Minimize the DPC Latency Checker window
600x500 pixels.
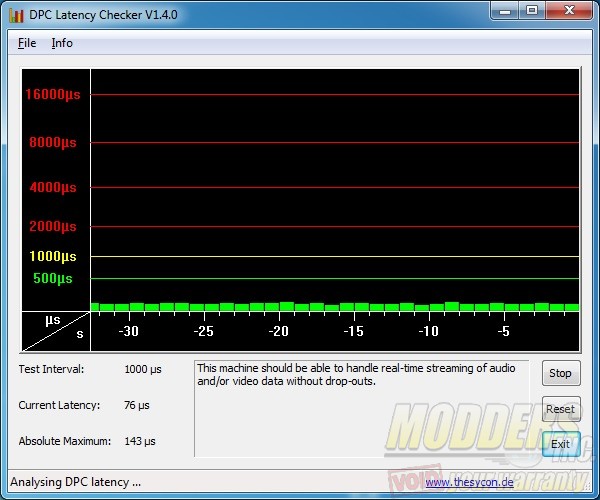(x=505, y=12)
